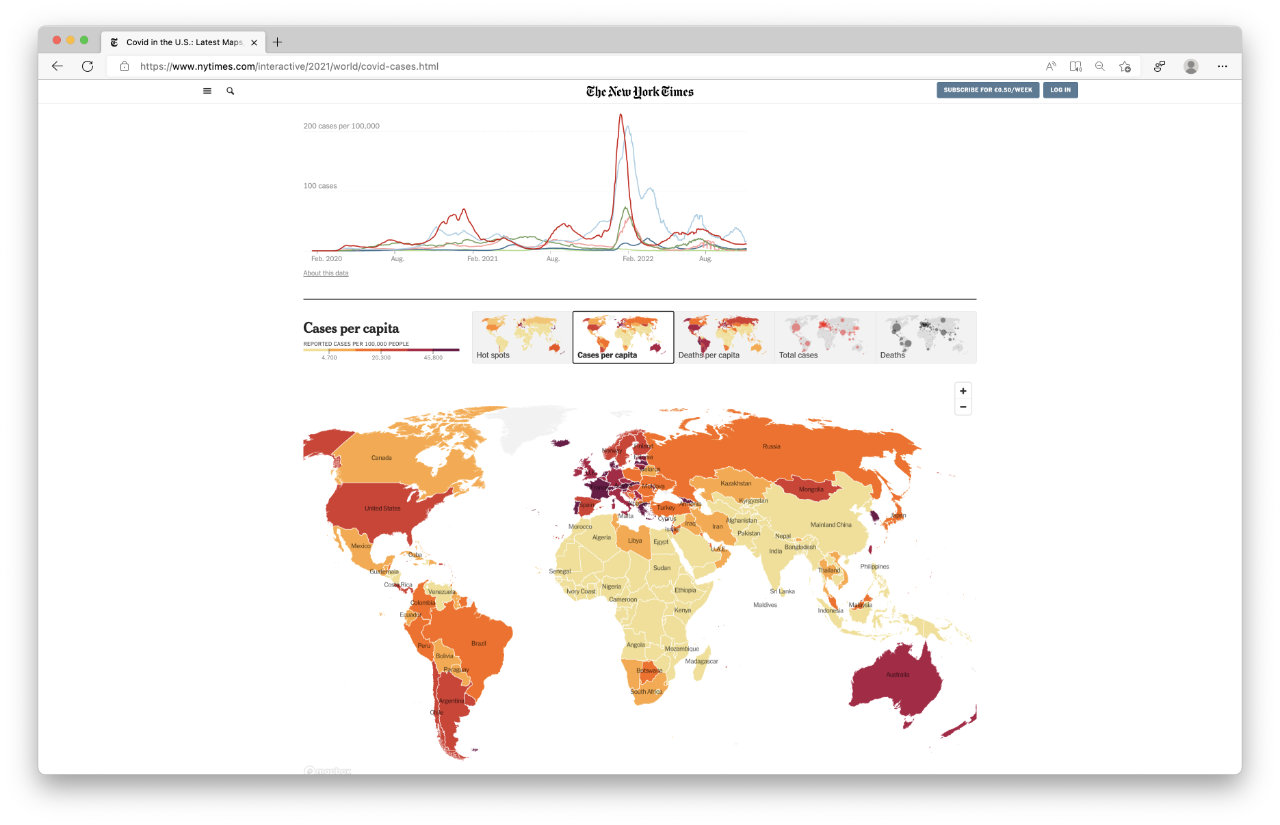Reload the page with the refresh icon

tap(87, 66)
